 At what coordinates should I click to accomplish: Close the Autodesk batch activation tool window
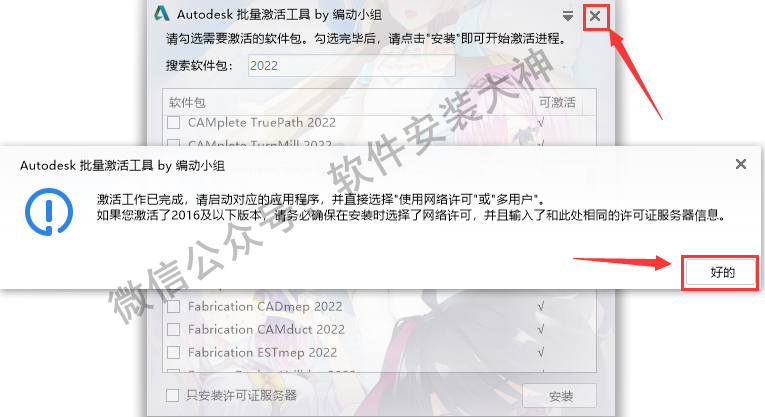595,16
